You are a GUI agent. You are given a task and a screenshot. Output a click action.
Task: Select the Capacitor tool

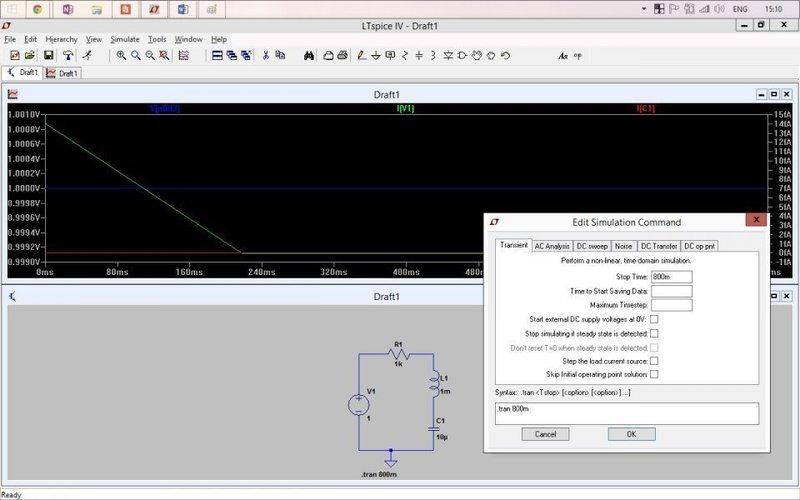[x=419, y=56]
